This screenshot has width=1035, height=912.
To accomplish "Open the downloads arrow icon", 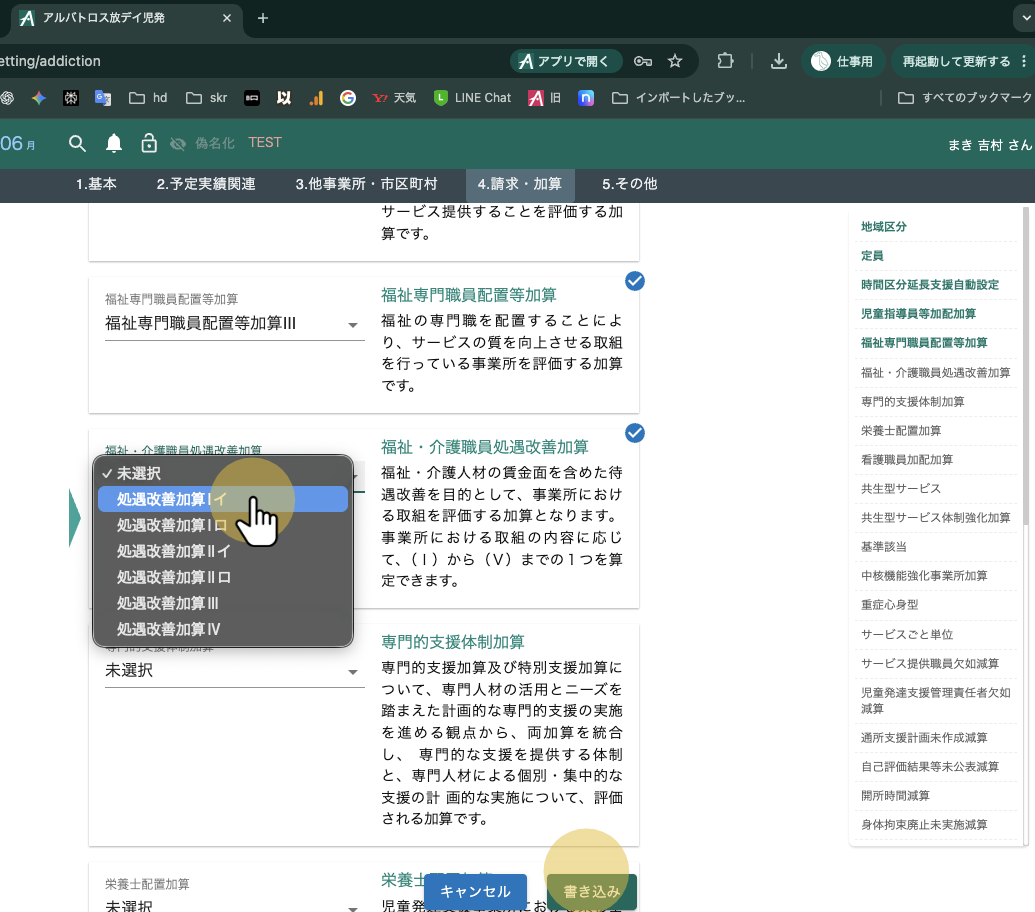I will coord(779,61).
